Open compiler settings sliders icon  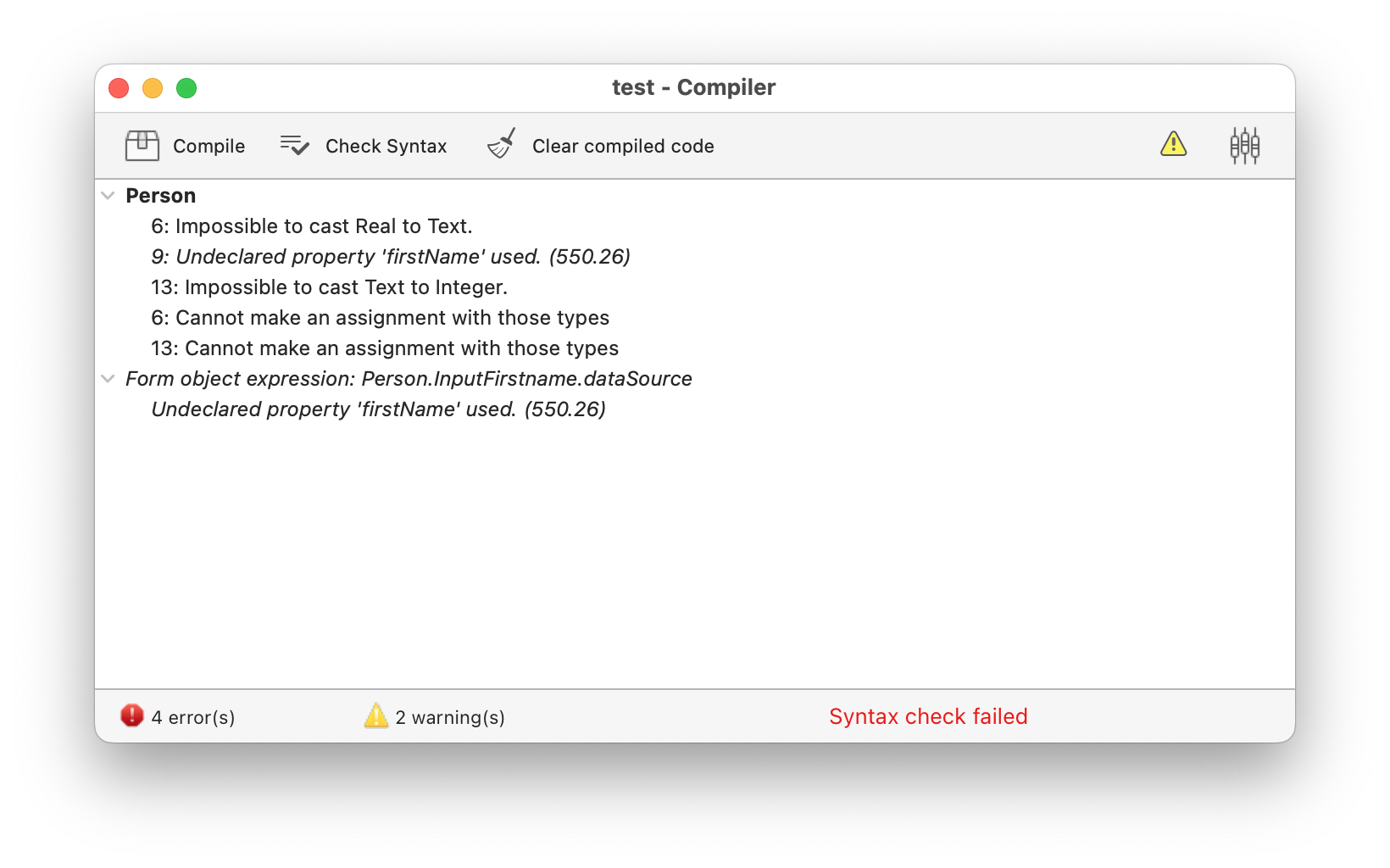point(1244,146)
